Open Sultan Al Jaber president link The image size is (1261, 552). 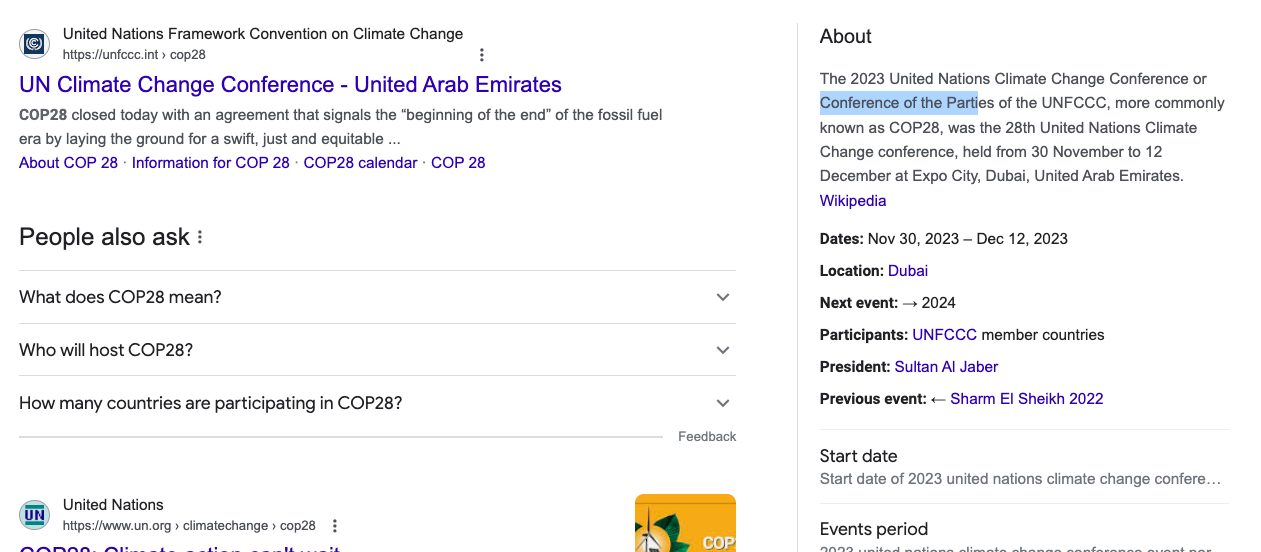click(946, 367)
